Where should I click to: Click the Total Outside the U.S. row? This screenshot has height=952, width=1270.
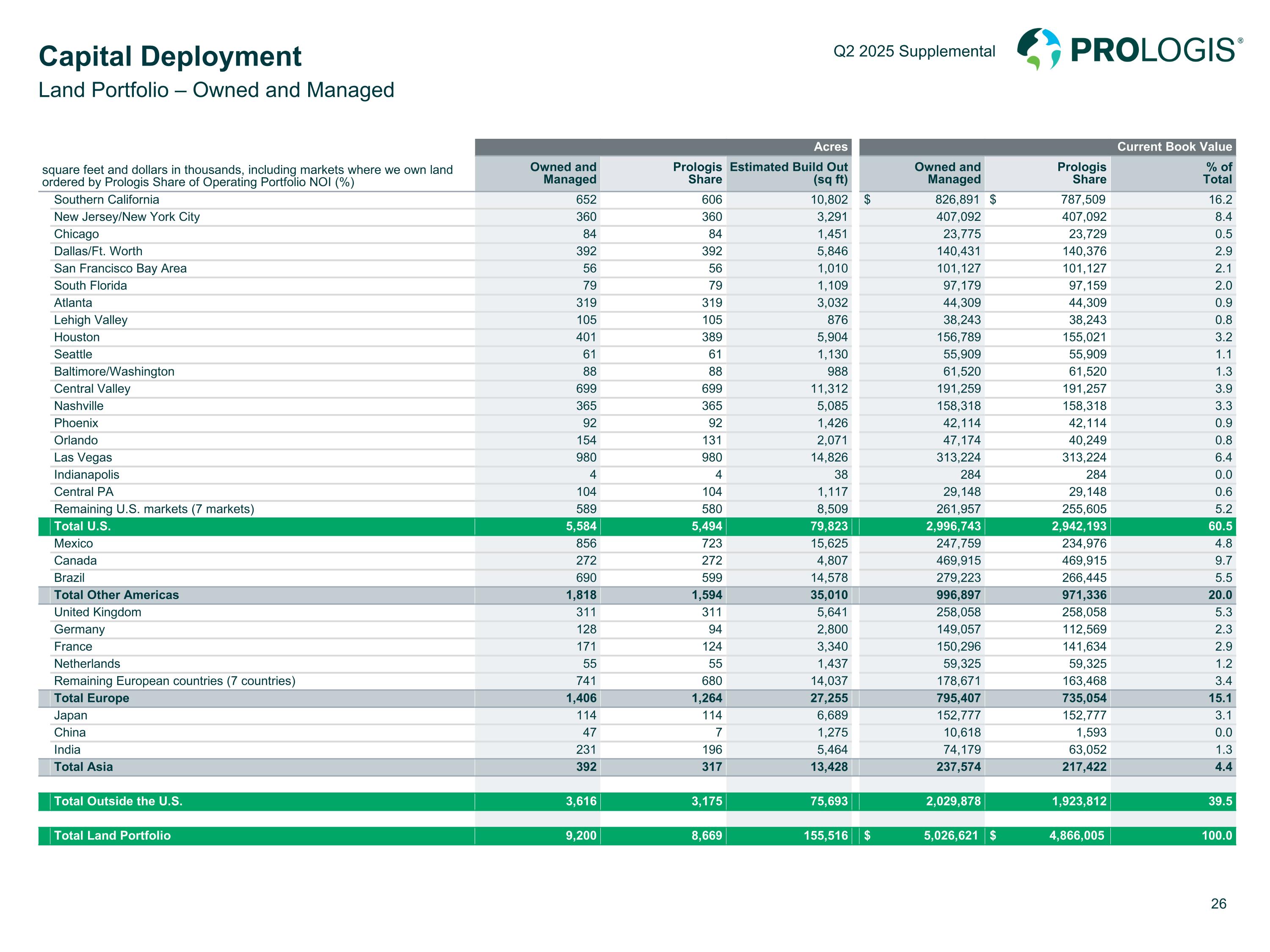[x=118, y=802]
